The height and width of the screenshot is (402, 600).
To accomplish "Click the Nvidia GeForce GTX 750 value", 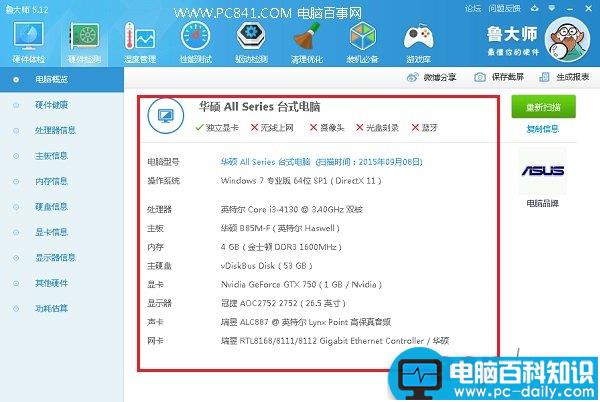I will tap(302, 284).
